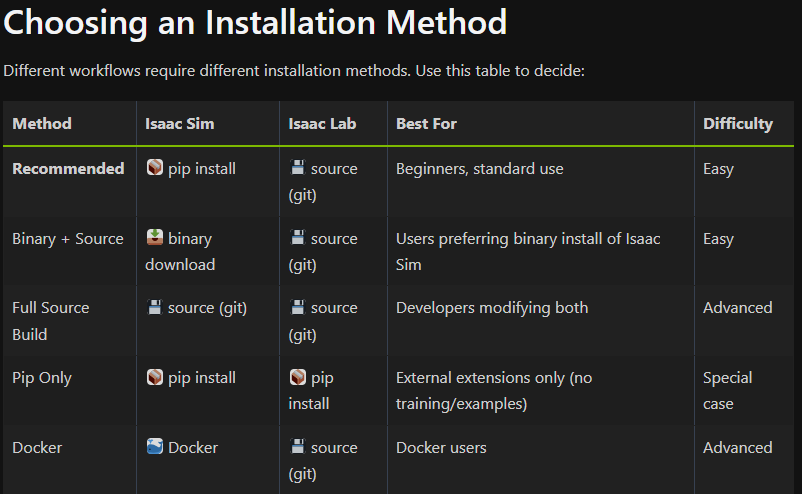
Task: Select the bold Recommended method cell
Action: click(x=68, y=169)
